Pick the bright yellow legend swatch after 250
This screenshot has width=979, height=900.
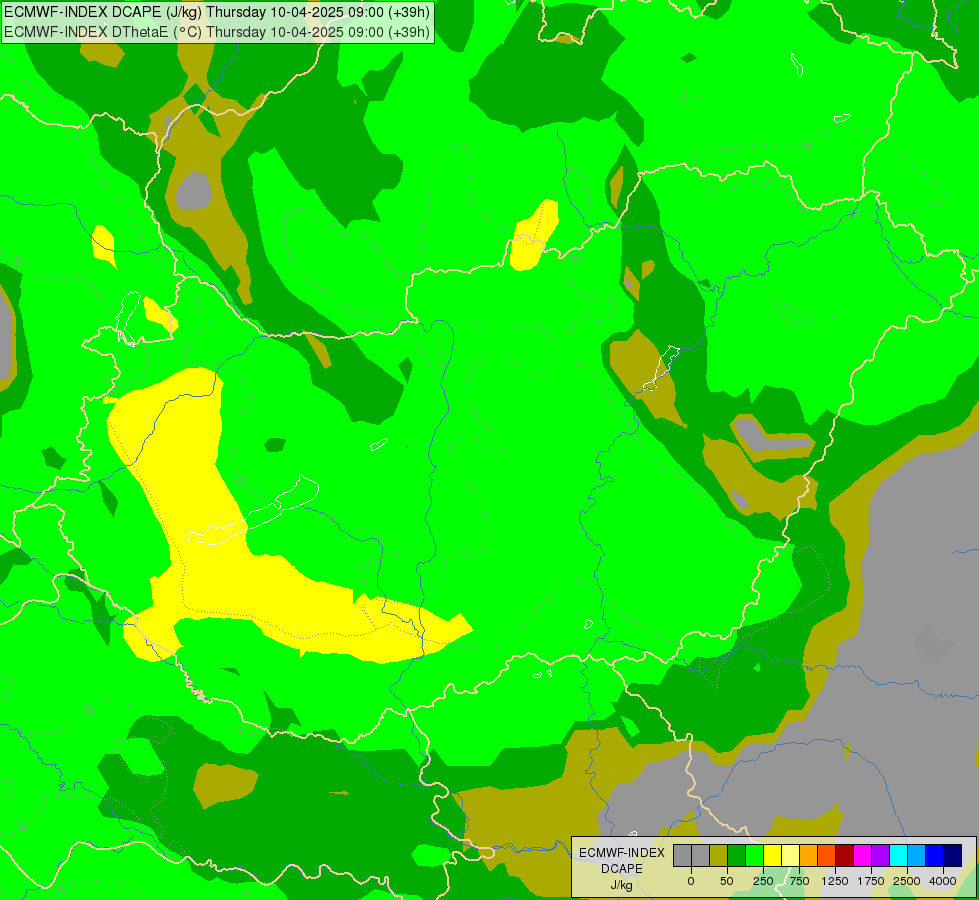772,855
